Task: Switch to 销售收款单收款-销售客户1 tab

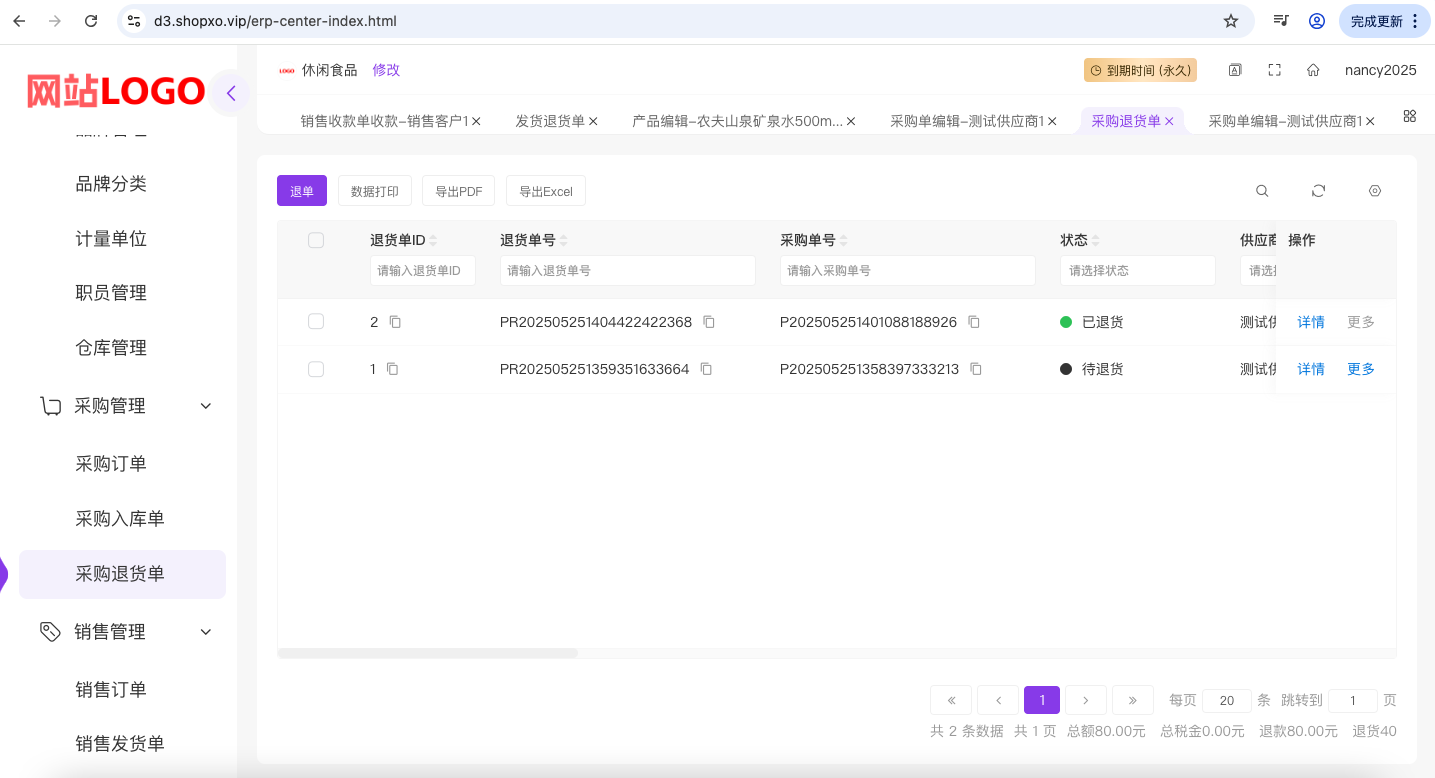Action: point(384,121)
